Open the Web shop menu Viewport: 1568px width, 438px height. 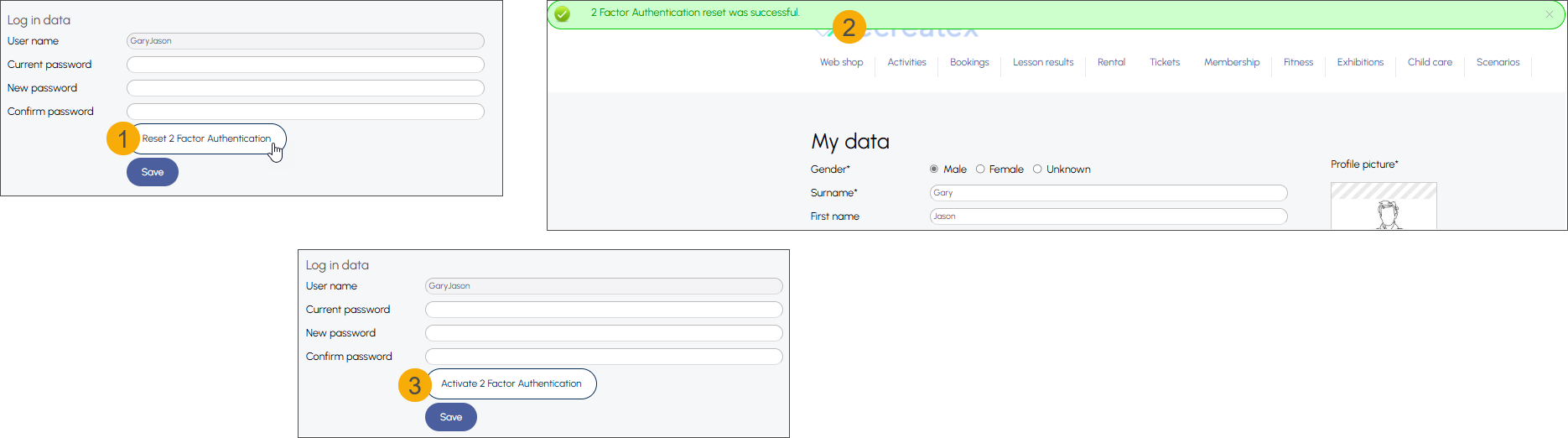coord(841,62)
